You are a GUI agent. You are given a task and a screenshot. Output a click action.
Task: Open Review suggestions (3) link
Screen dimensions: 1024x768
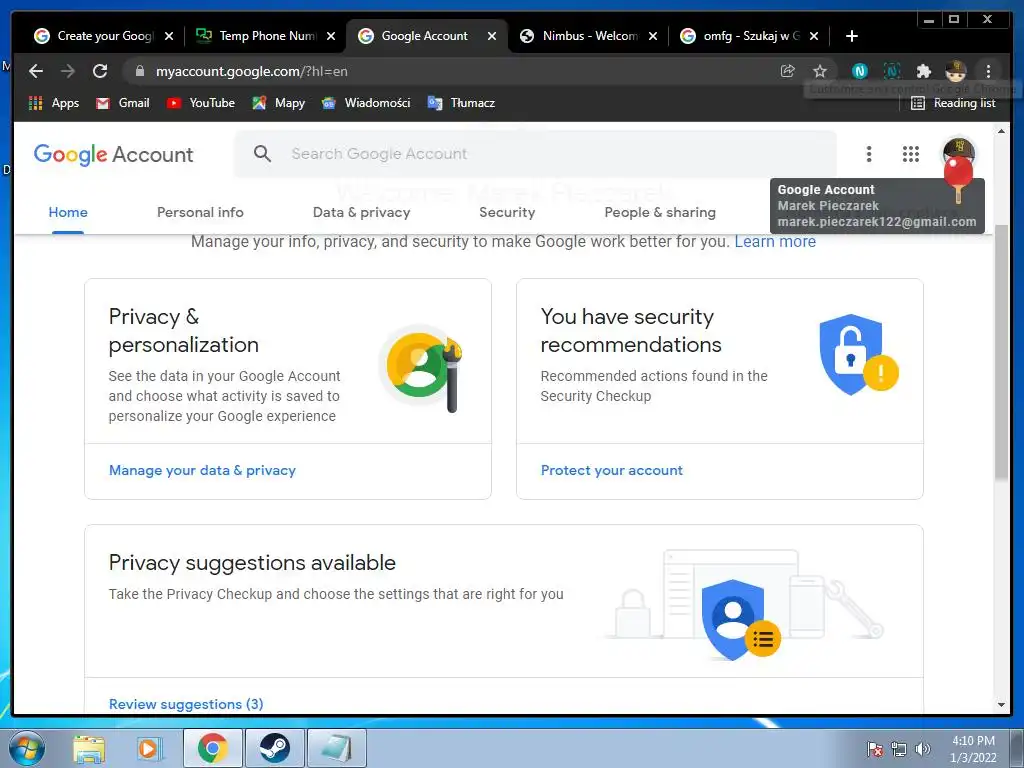pos(186,704)
